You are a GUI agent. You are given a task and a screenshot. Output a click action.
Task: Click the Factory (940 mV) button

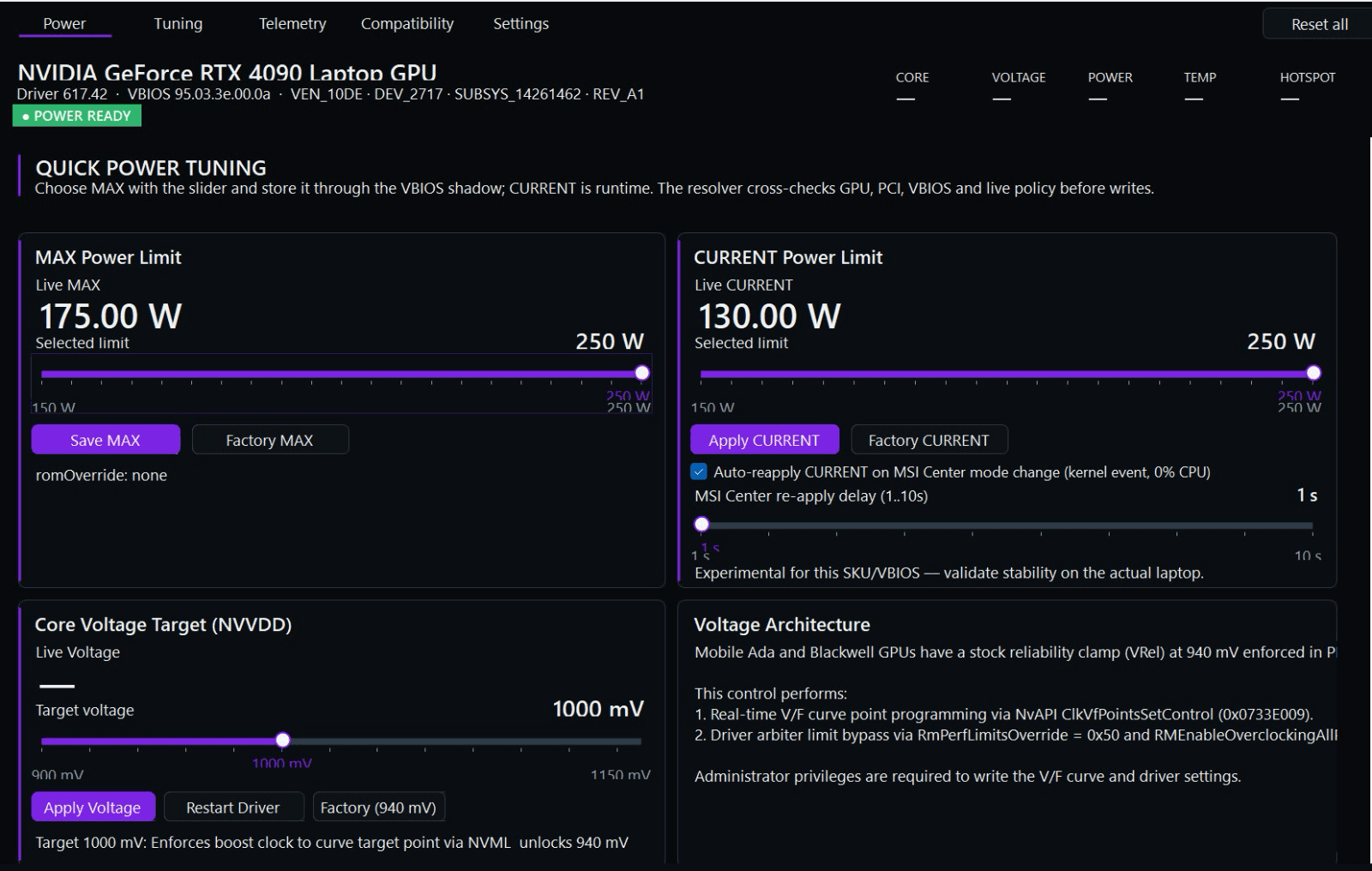378,808
